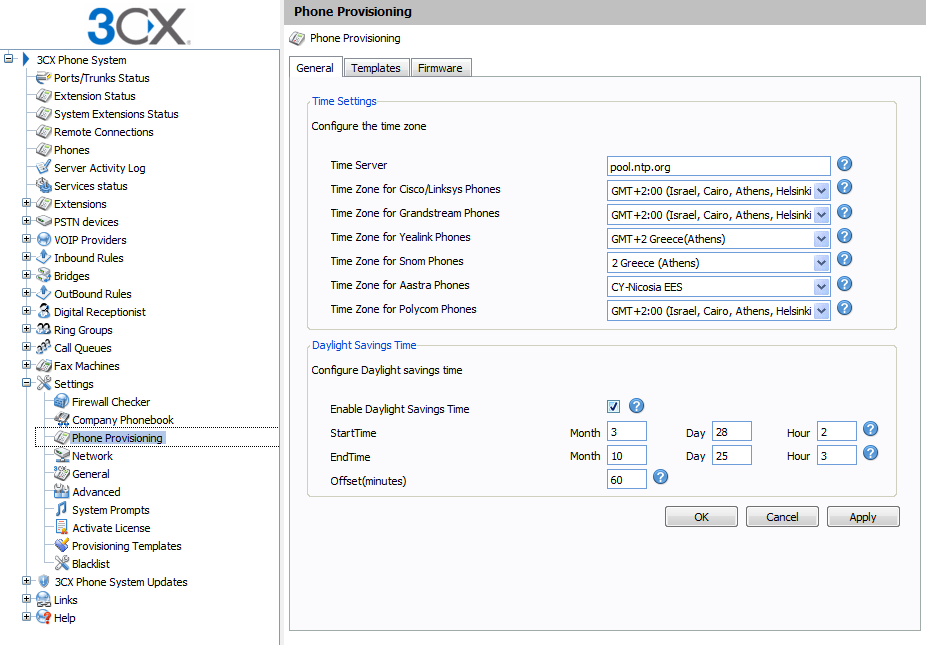926x645 pixels.
Task: Switch to the Firmware tab
Action: (x=440, y=68)
